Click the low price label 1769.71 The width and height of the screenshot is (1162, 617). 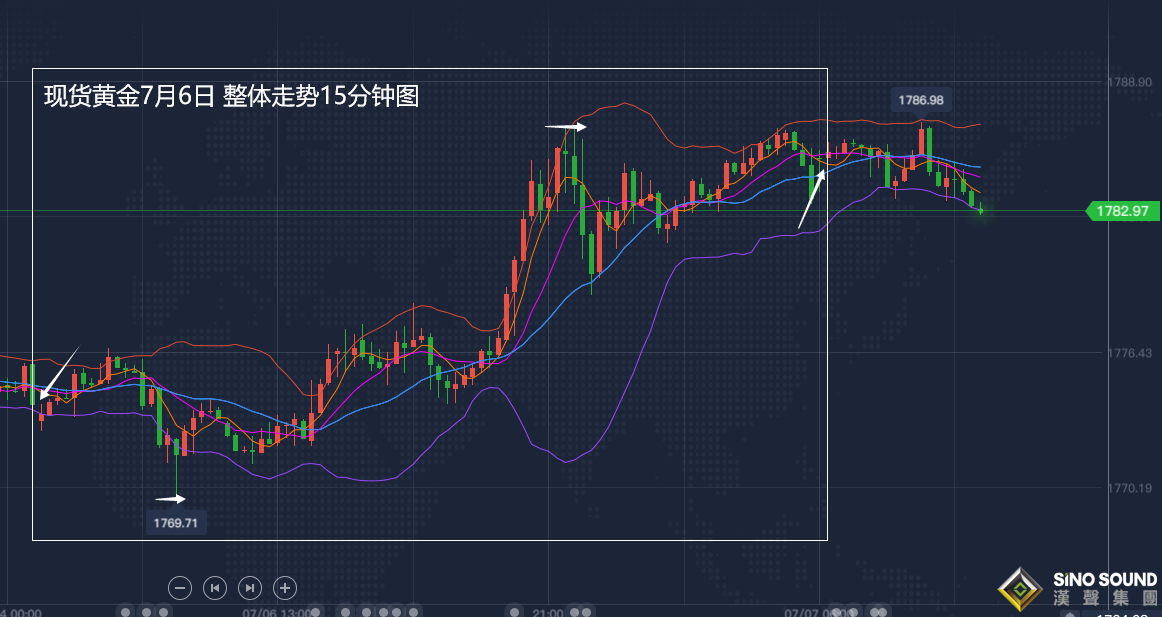tap(176, 523)
